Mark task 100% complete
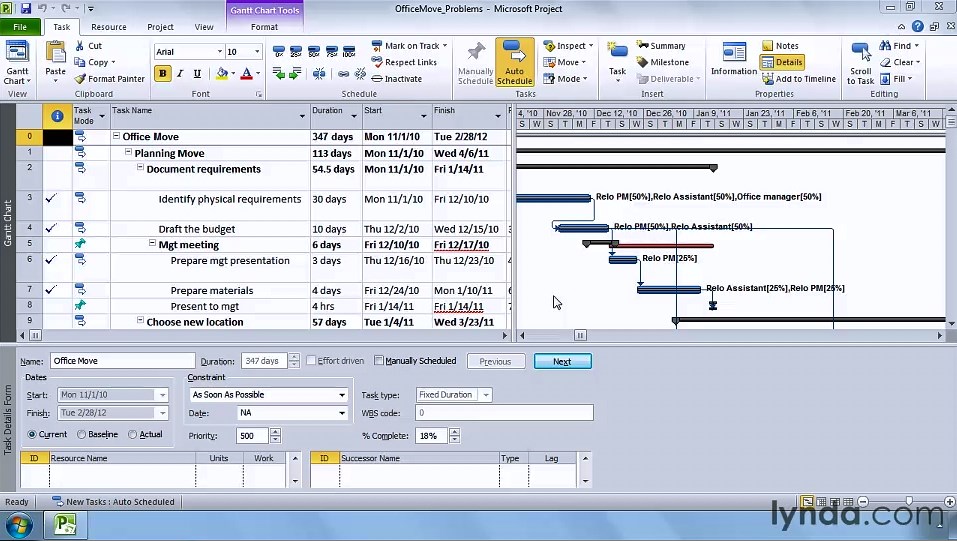This screenshot has width=957, height=541. (x=349, y=51)
